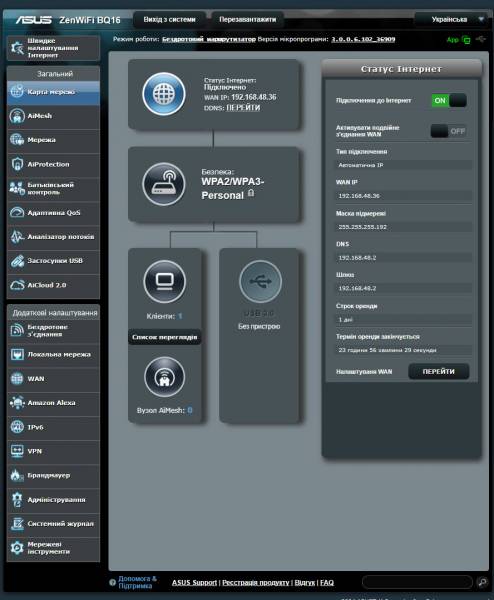Open AiMesh sidebar icon

[x=17, y=116]
